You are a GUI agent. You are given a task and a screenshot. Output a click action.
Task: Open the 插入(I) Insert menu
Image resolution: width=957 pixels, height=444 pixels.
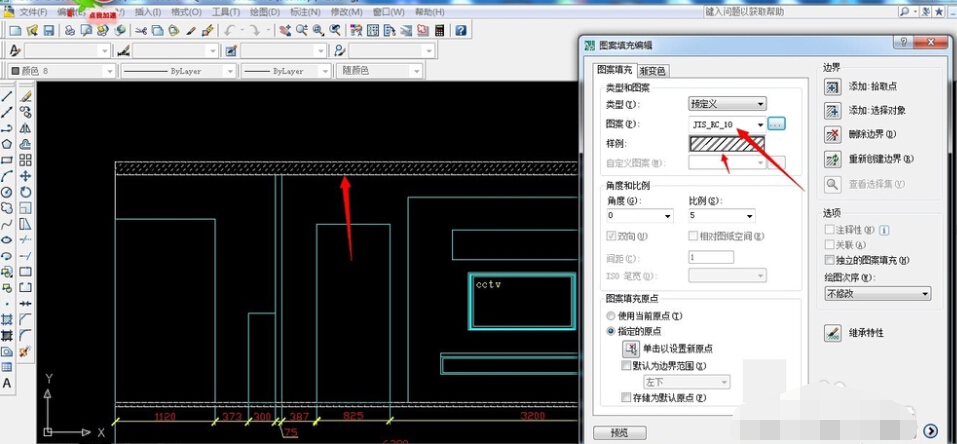pos(148,12)
